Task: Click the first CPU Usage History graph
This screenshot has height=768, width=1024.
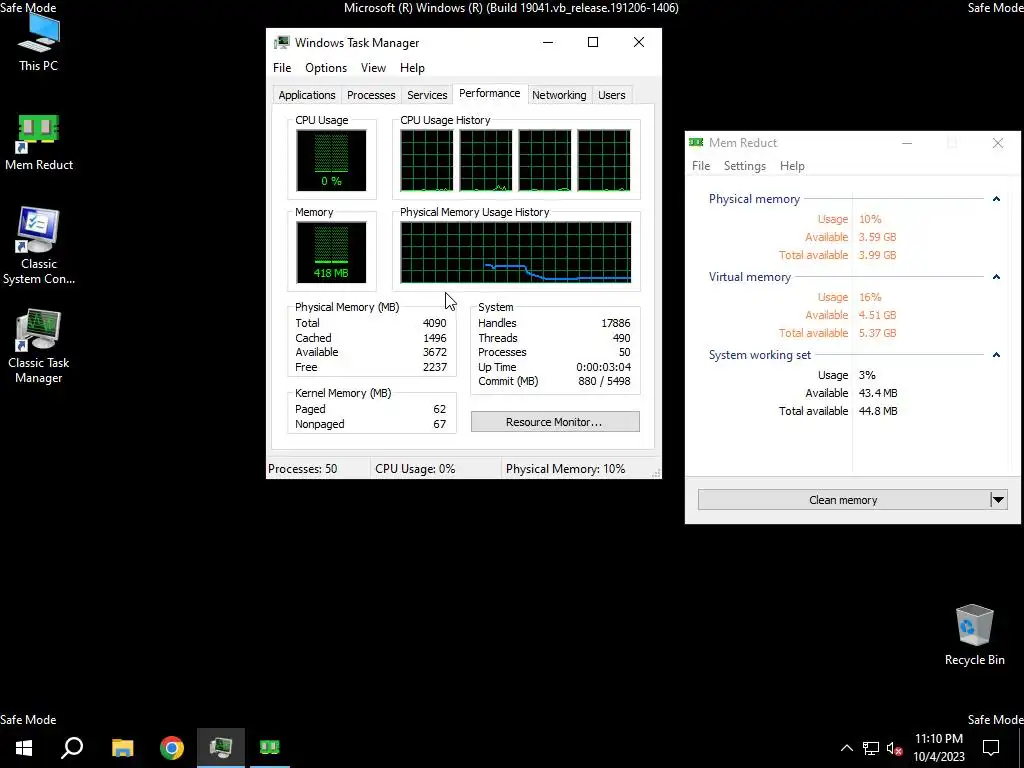Action: (426, 160)
